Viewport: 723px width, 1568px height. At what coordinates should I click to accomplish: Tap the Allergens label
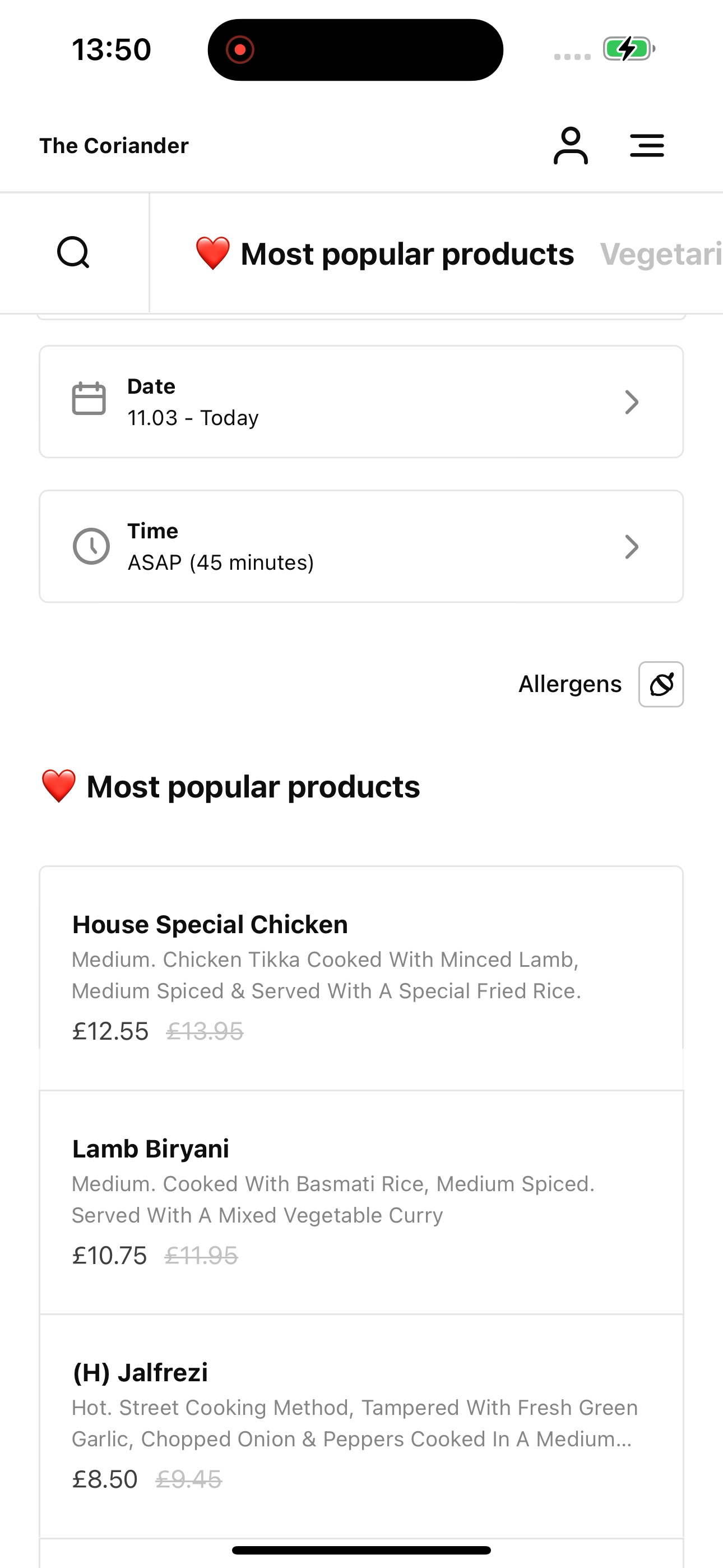[569, 684]
